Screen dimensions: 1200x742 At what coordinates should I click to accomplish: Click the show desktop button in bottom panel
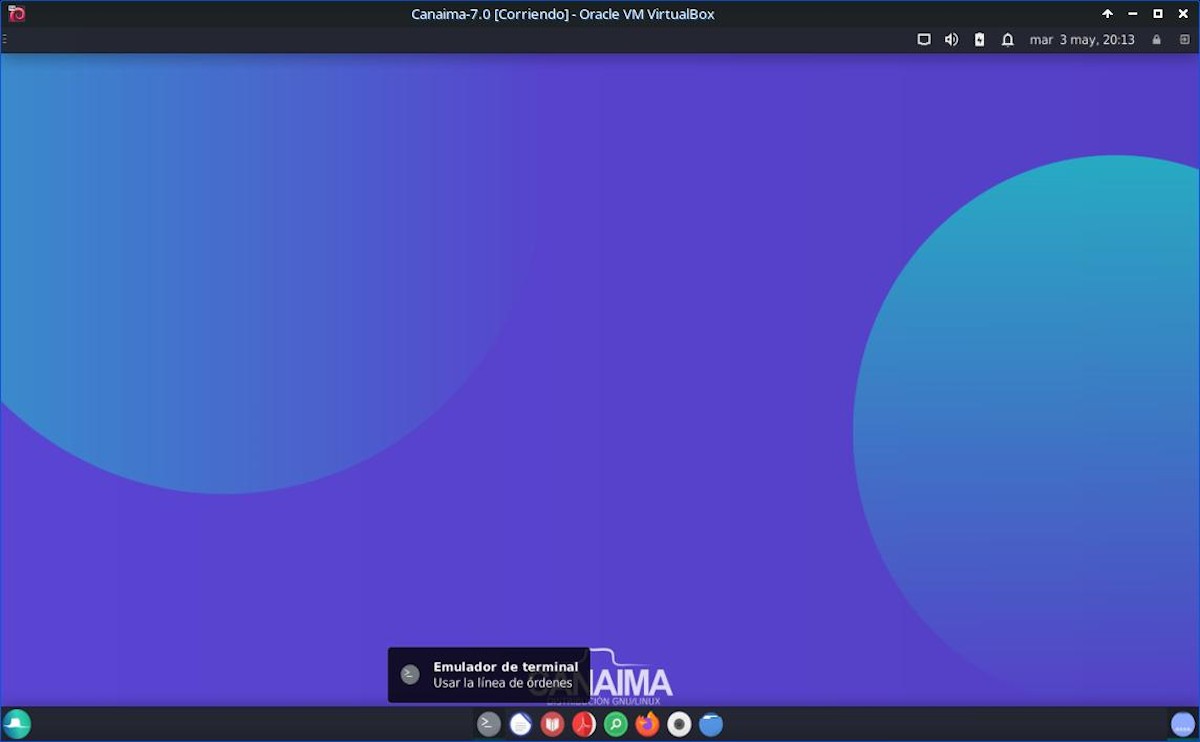click(x=1182, y=724)
